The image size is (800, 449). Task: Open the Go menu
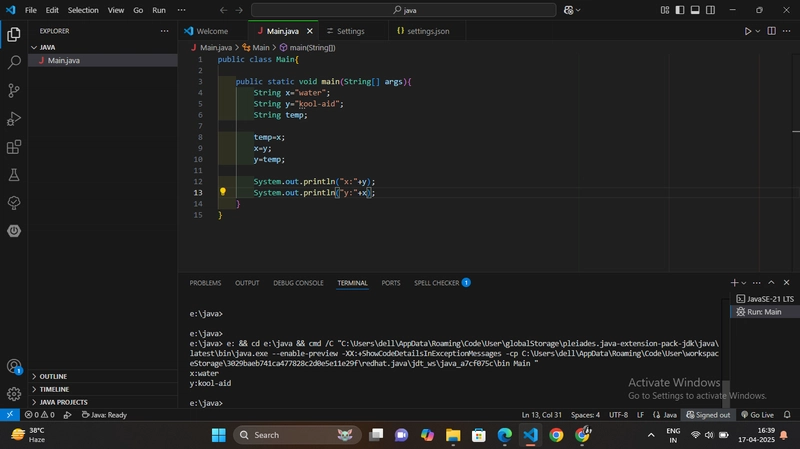tap(138, 10)
